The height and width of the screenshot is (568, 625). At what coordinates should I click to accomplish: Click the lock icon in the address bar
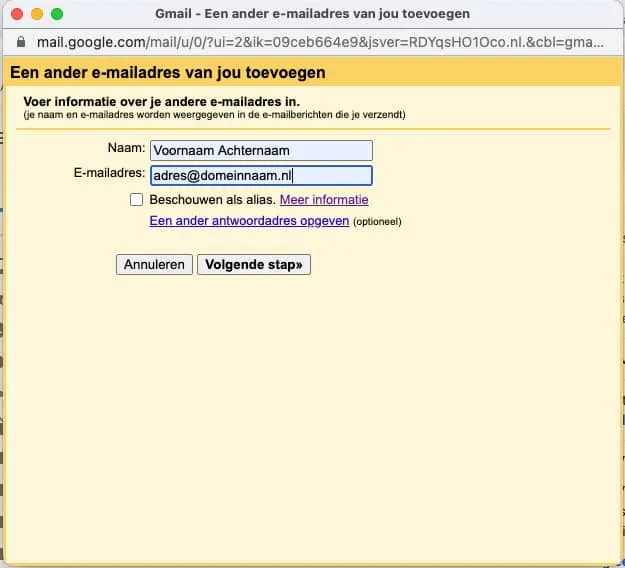point(23,43)
